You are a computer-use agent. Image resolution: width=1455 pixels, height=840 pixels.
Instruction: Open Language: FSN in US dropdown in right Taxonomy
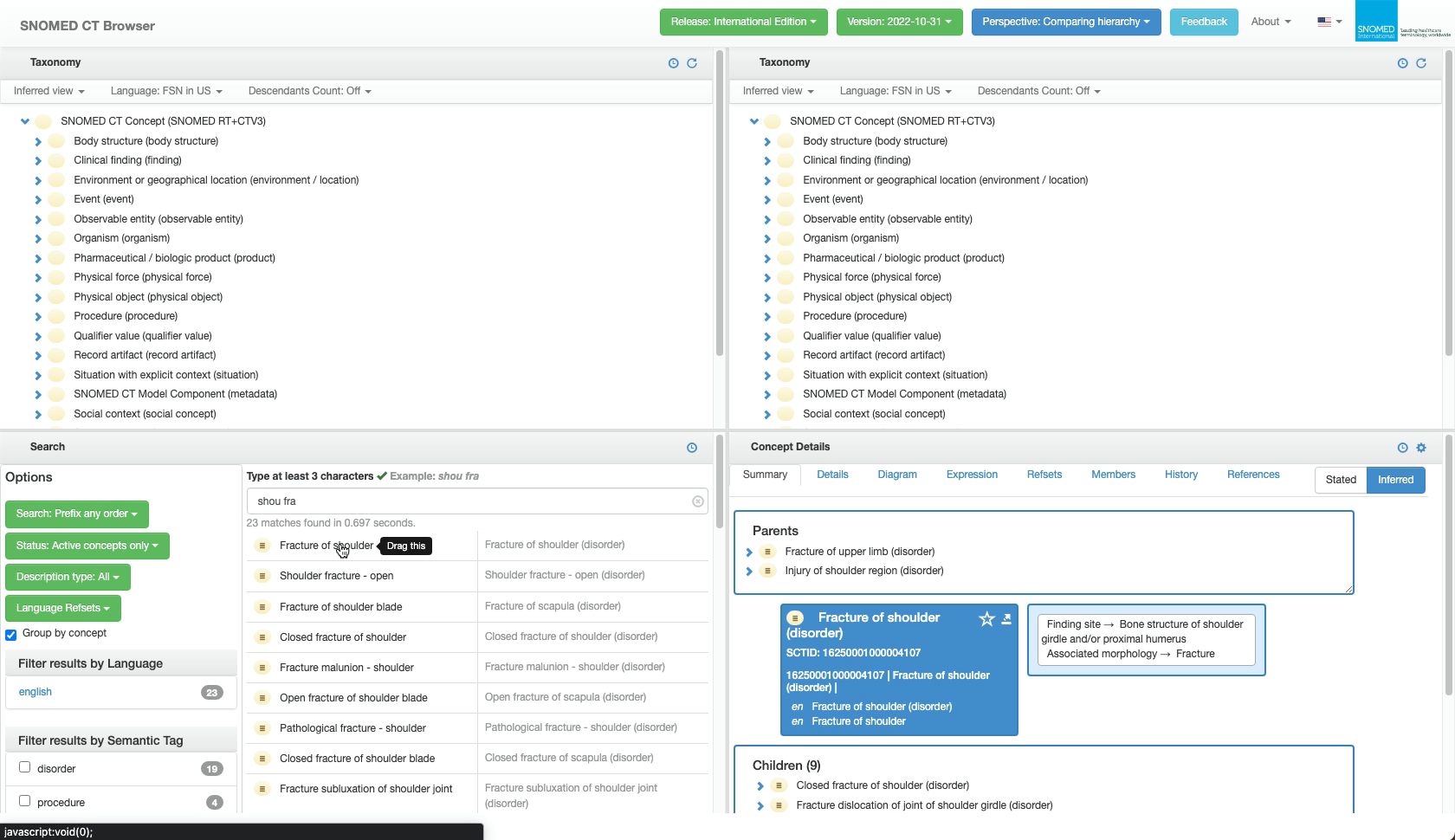(x=896, y=91)
